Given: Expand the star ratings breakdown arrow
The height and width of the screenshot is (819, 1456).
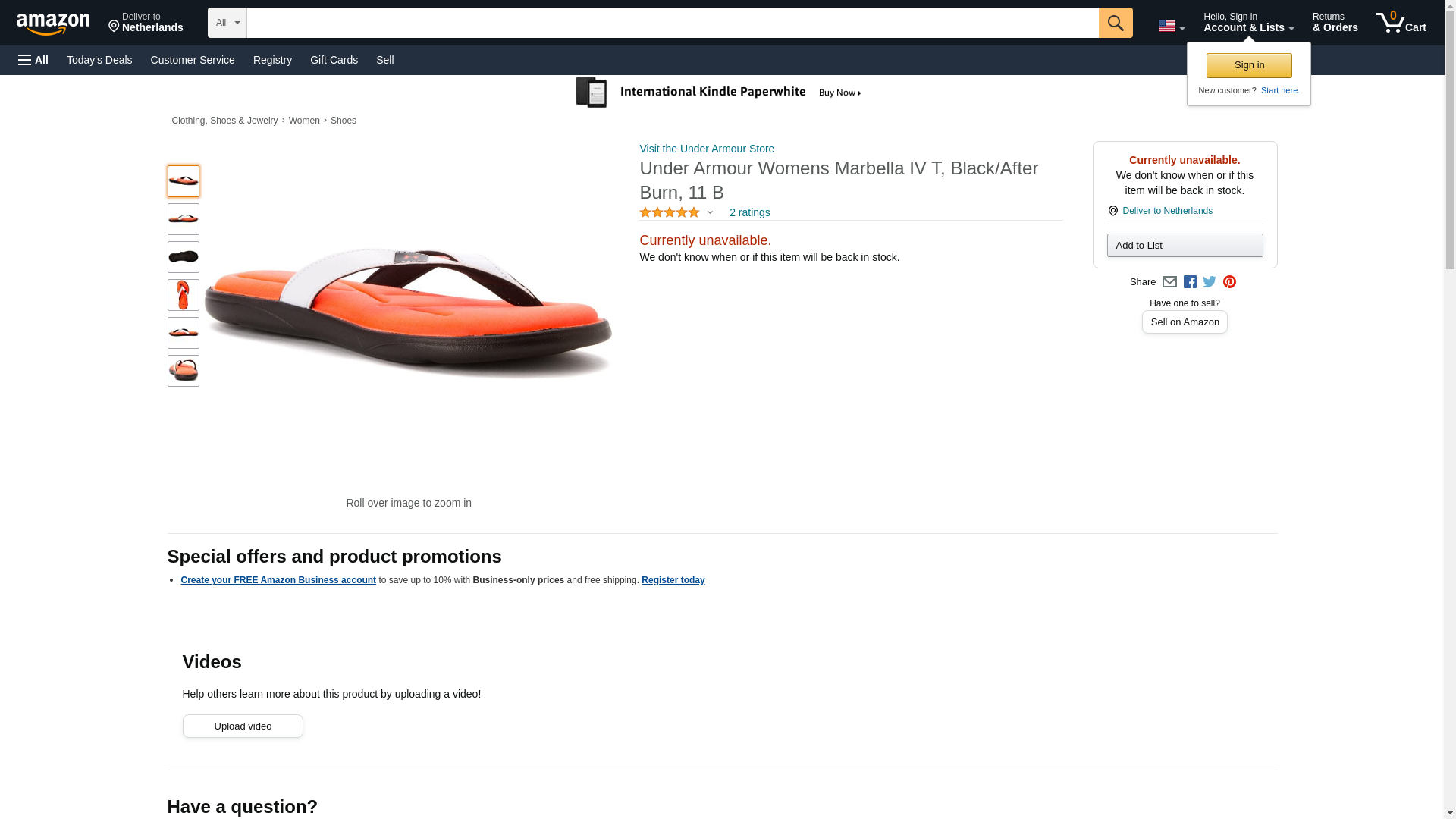Looking at the screenshot, I should (710, 213).
